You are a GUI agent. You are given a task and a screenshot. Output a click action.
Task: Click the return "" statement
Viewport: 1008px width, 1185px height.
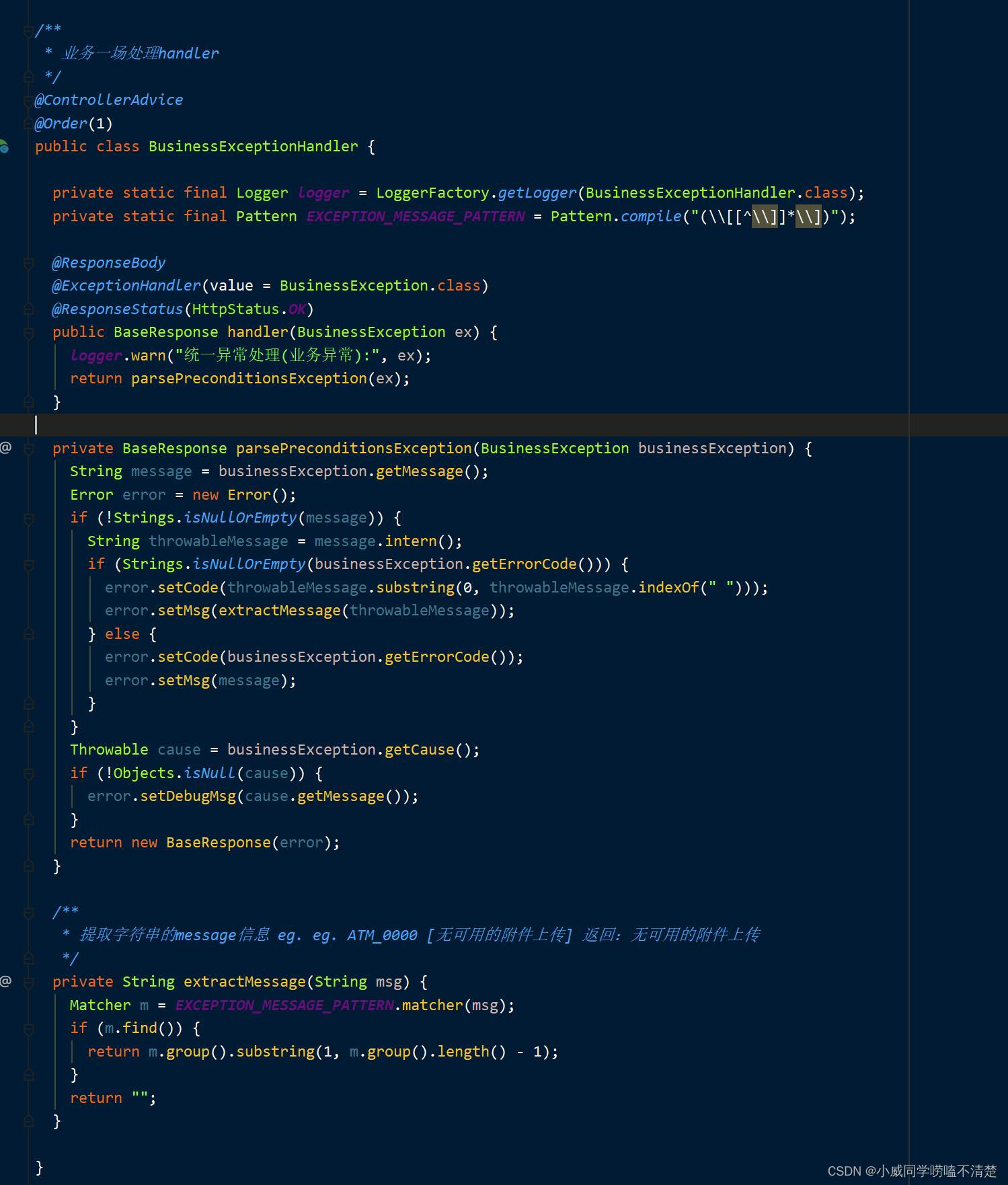113,1098
